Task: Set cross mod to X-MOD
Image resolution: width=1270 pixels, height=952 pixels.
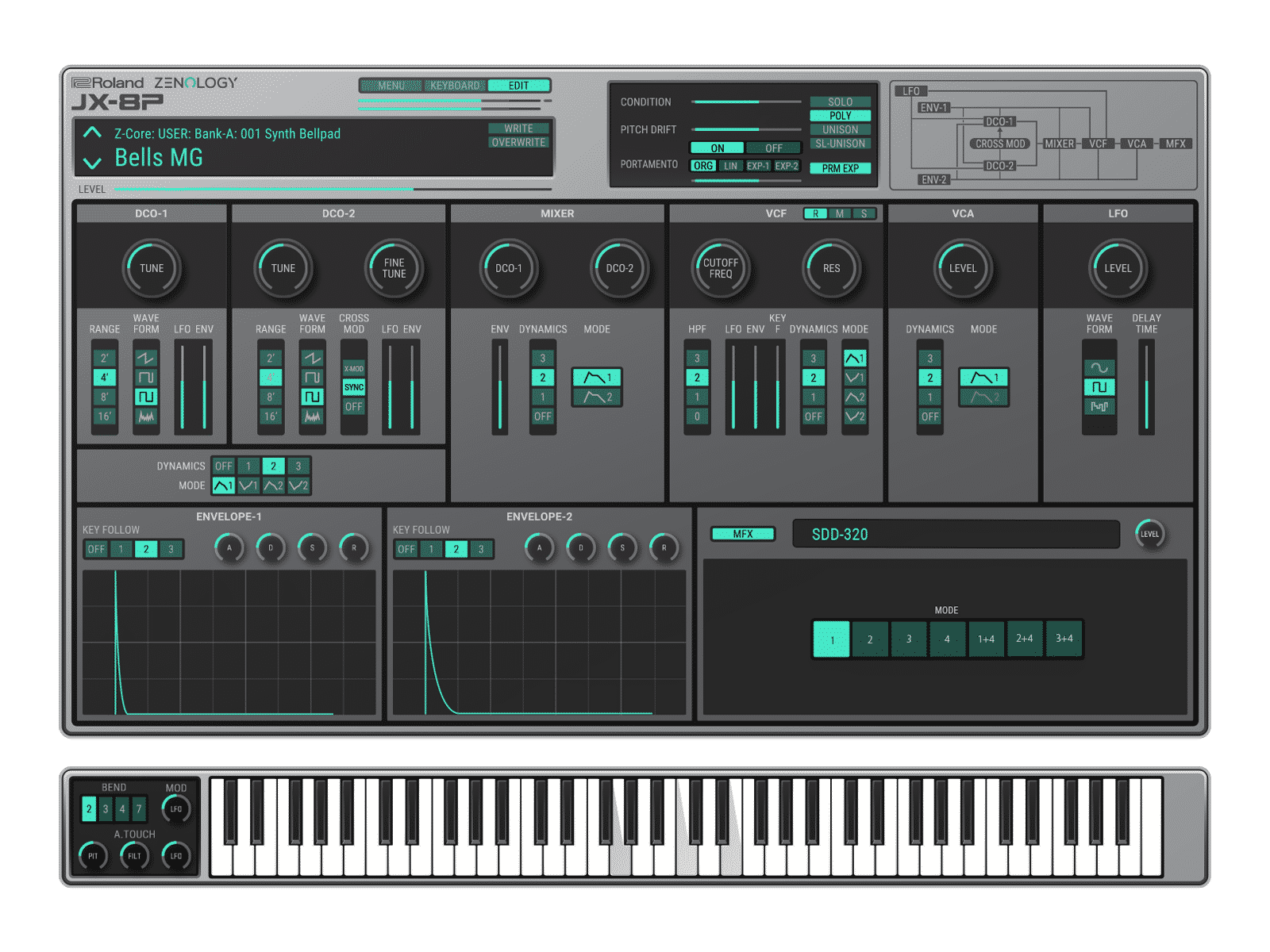Action: (x=354, y=368)
